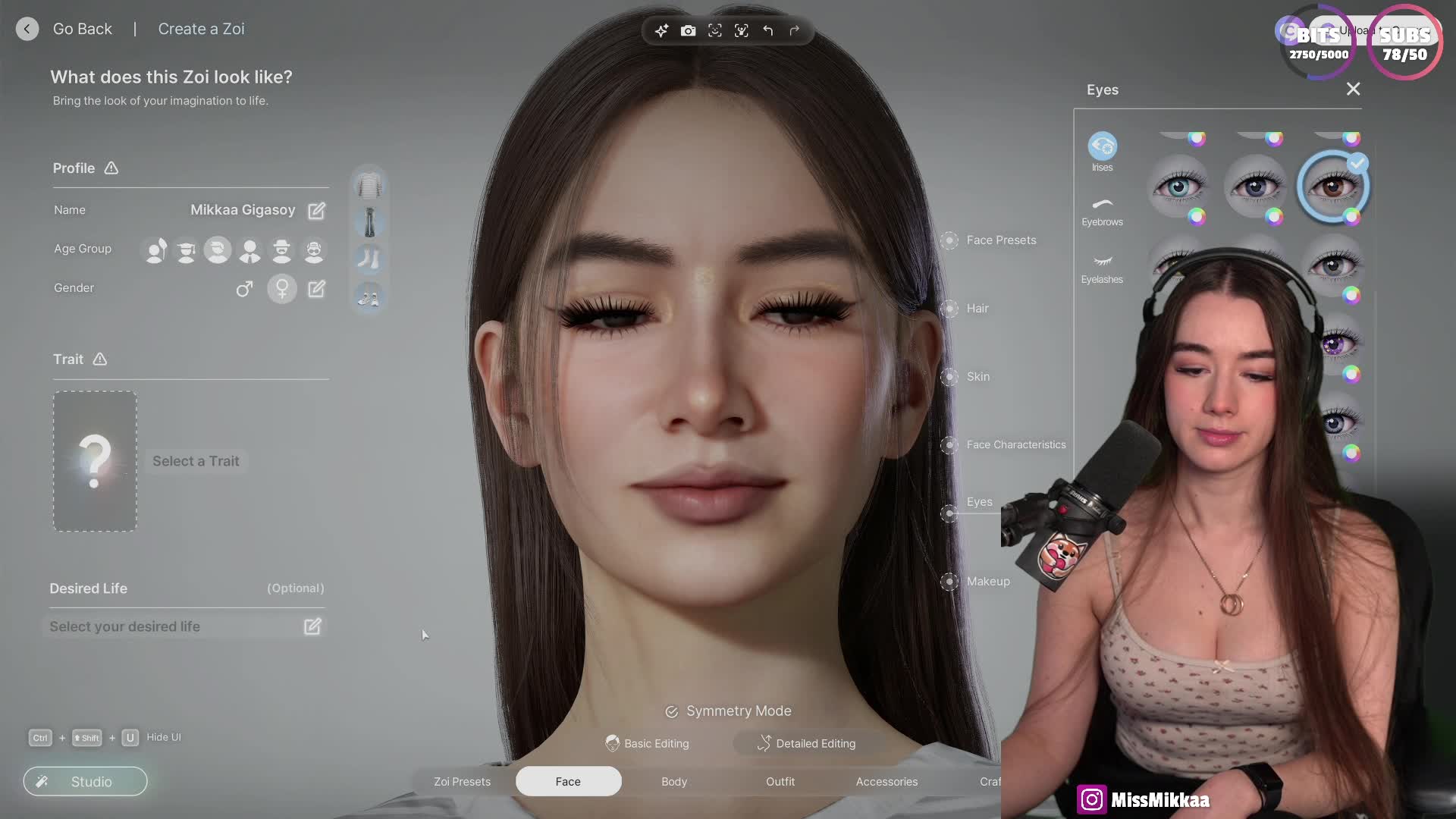Open color picker under blue iris thumbnail
This screenshot has height=819, width=1456.
tap(1197, 218)
